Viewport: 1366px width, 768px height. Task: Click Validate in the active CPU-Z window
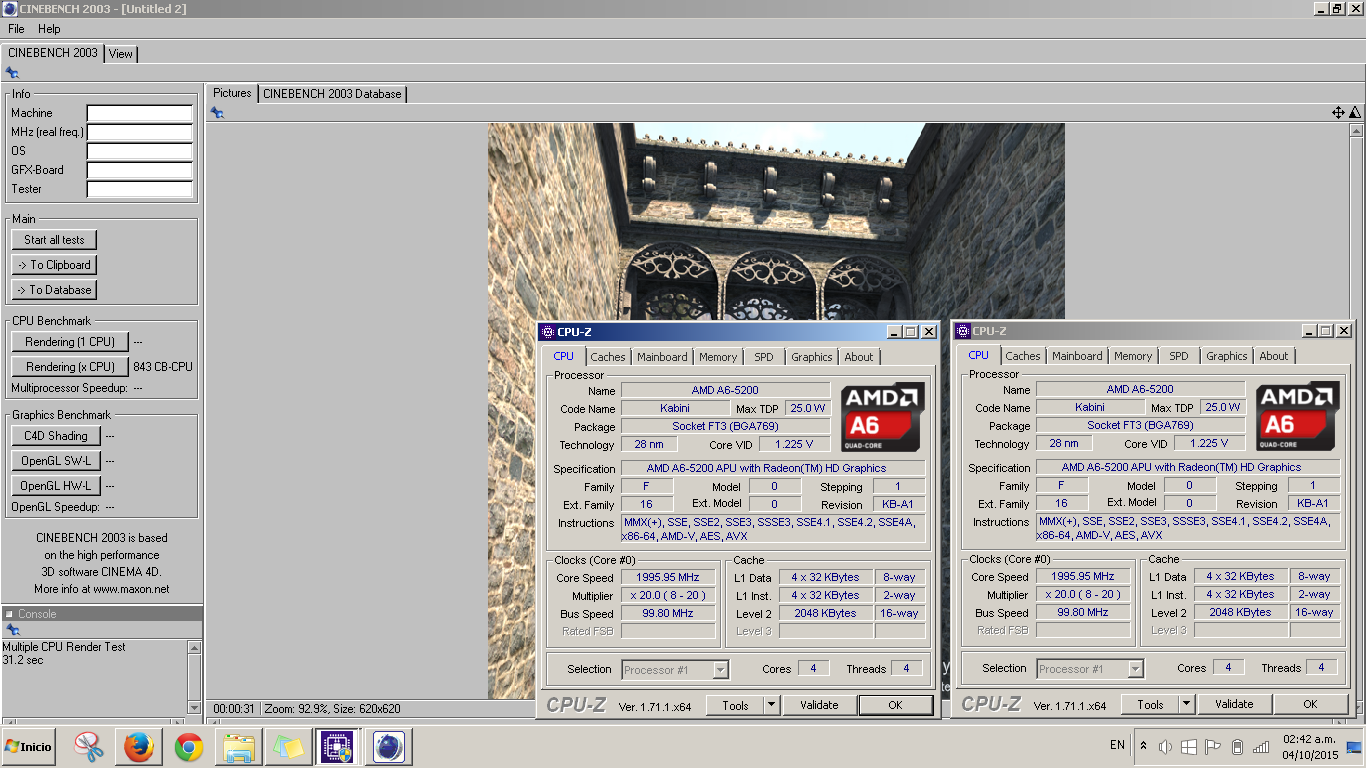click(x=819, y=705)
